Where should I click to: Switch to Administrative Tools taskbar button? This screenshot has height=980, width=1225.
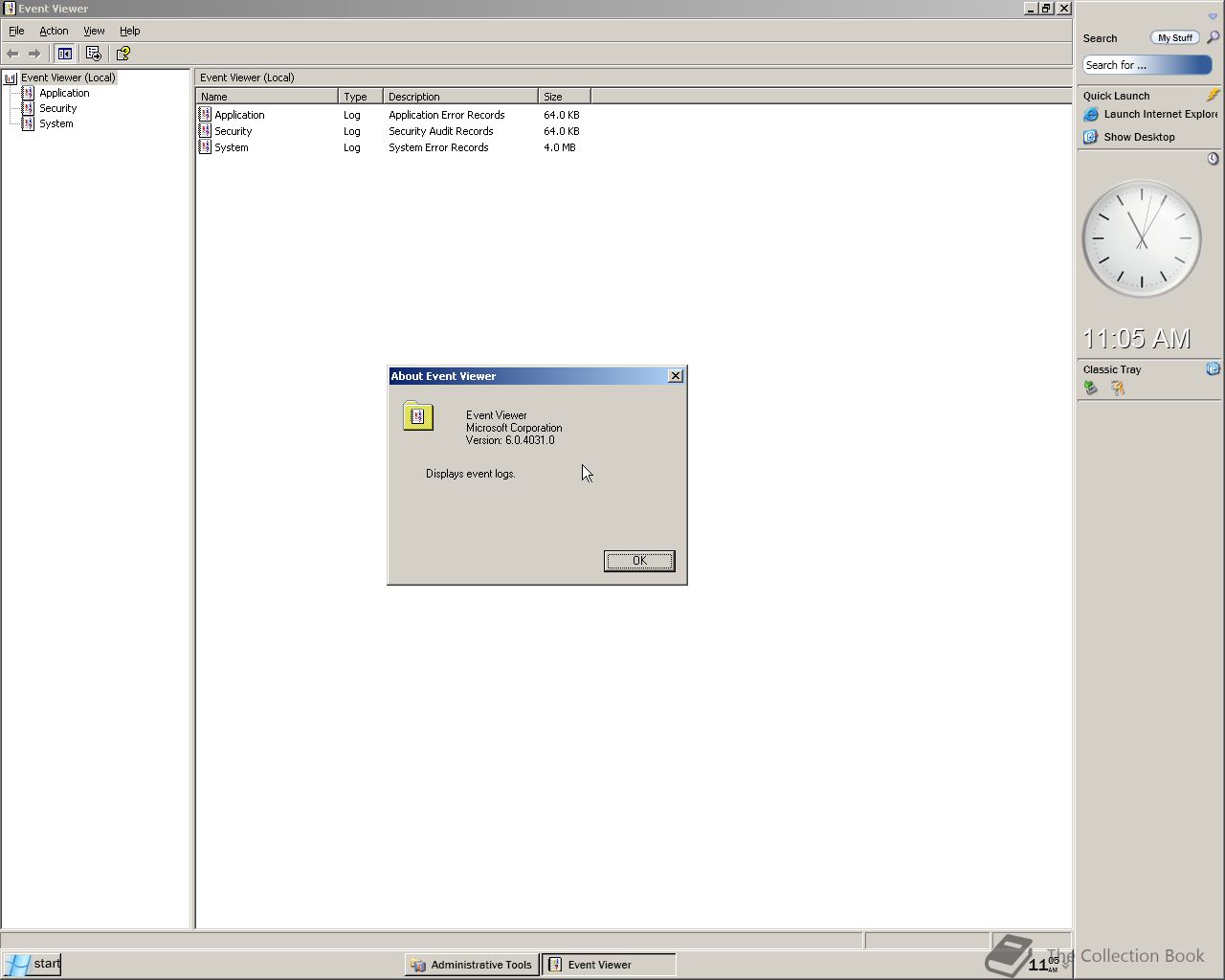[472, 965]
